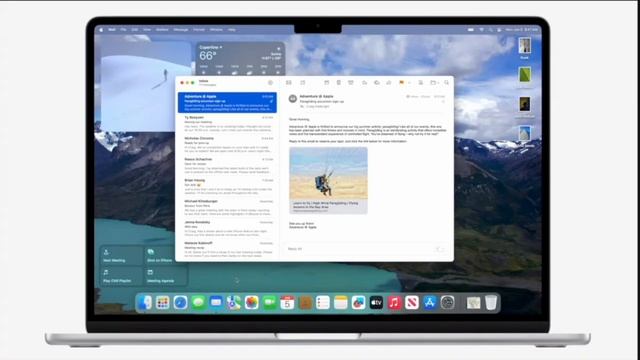Image resolution: width=640 pixels, height=360 pixels.
Task: Search mail with the magnifier icon
Action: point(447,83)
